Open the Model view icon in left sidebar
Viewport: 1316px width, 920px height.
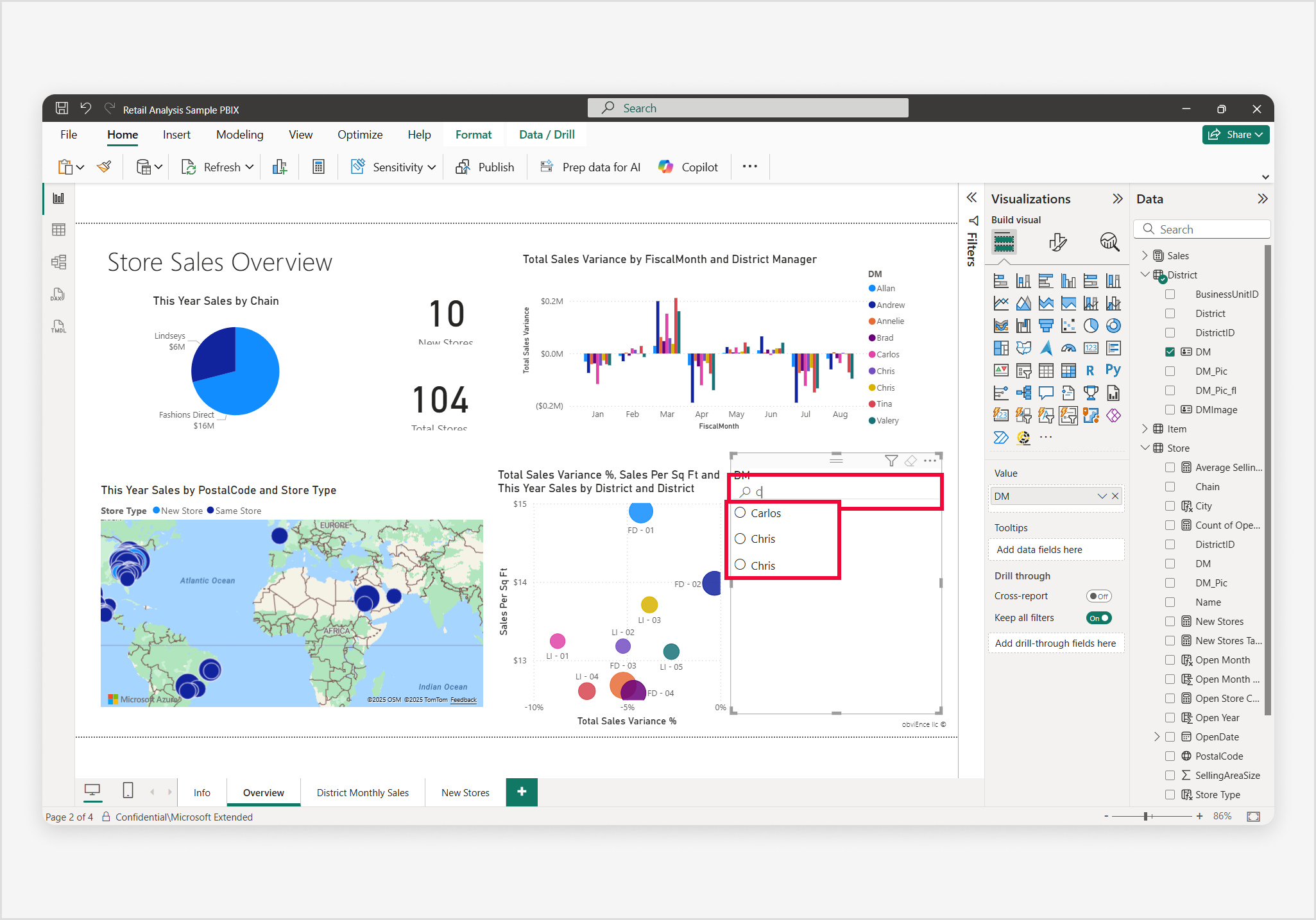(x=58, y=262)
